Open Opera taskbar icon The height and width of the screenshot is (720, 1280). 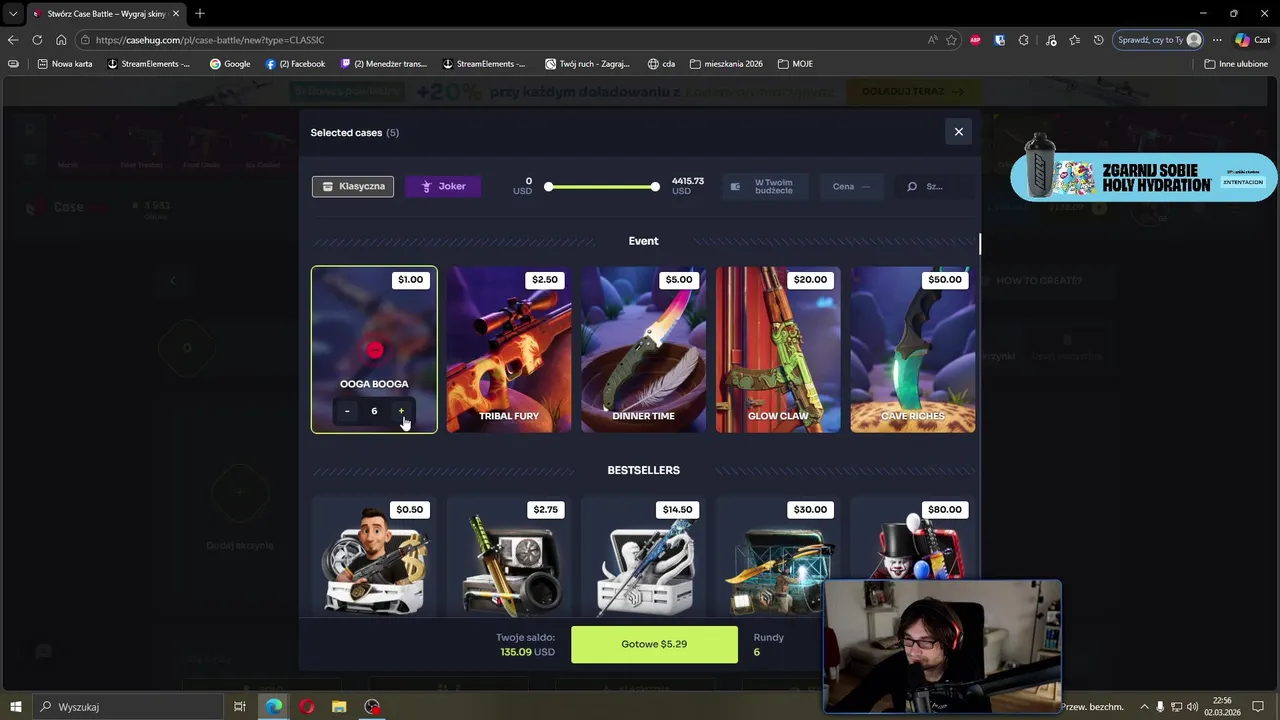coord(306,707)
